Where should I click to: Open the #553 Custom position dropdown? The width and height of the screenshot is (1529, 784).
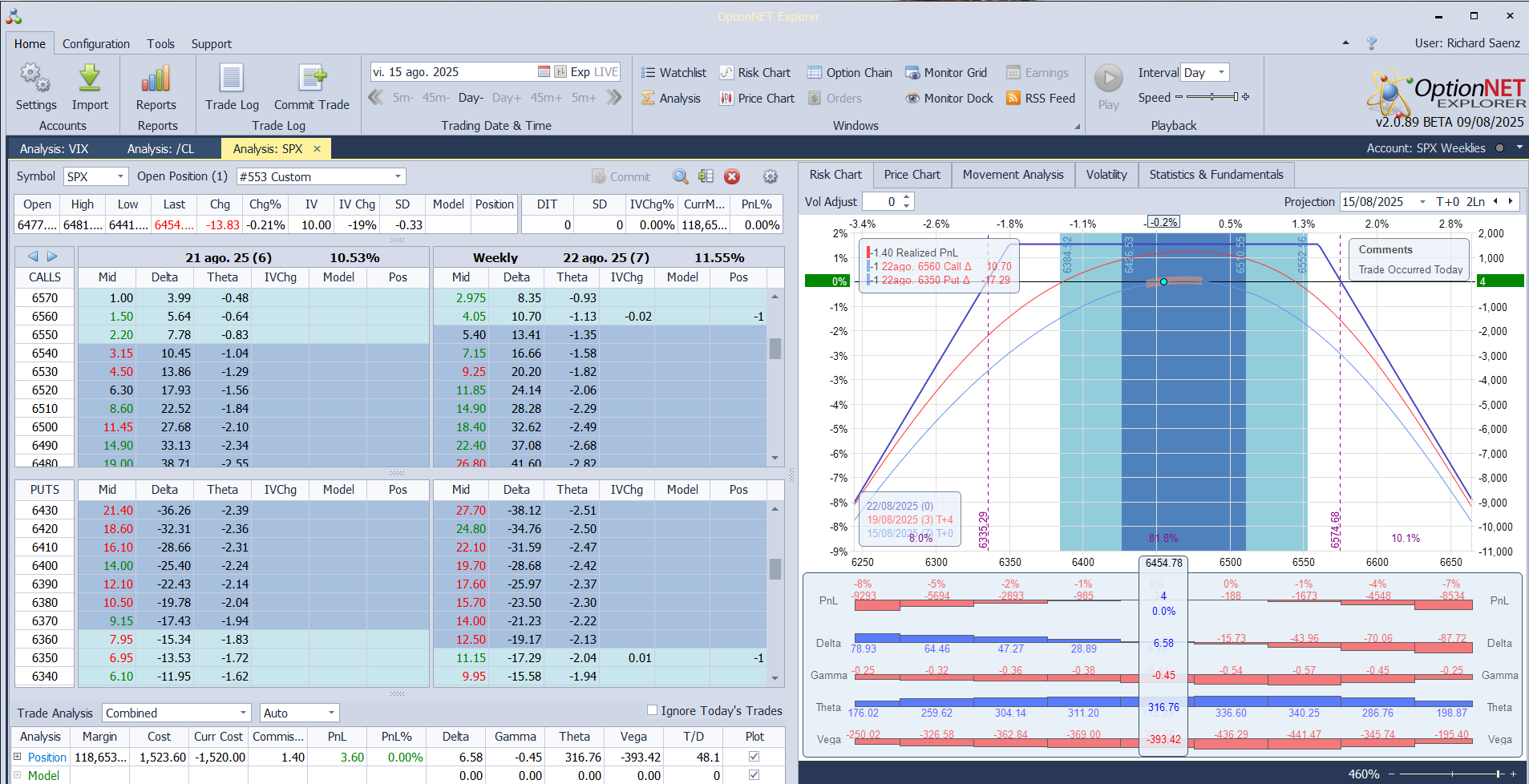tap(398, 176)
